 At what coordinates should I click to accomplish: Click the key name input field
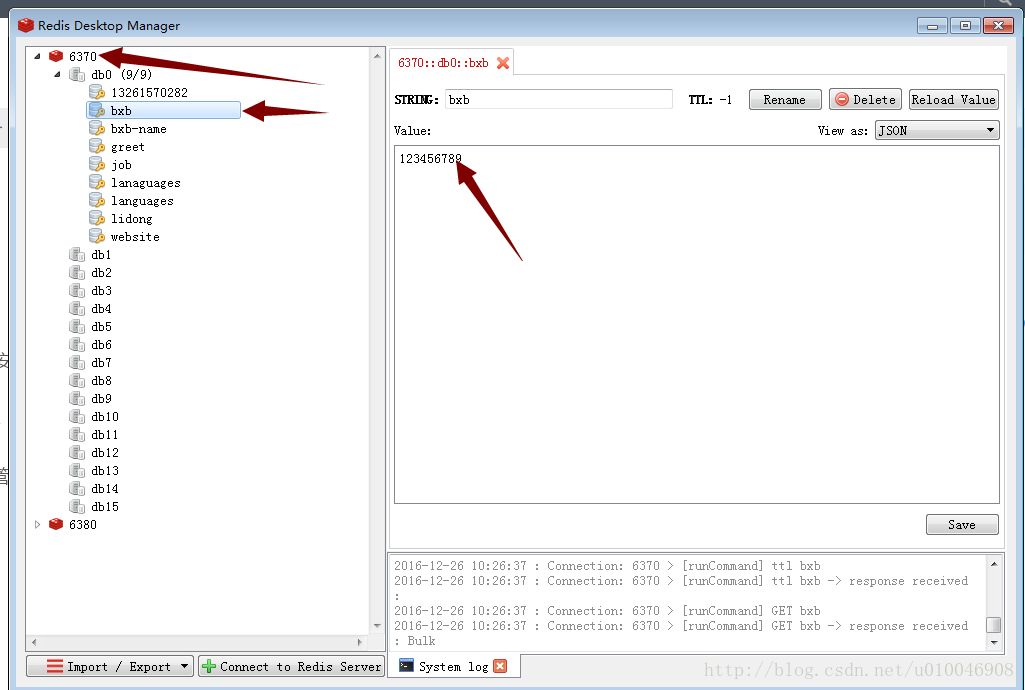click(558, 99)
